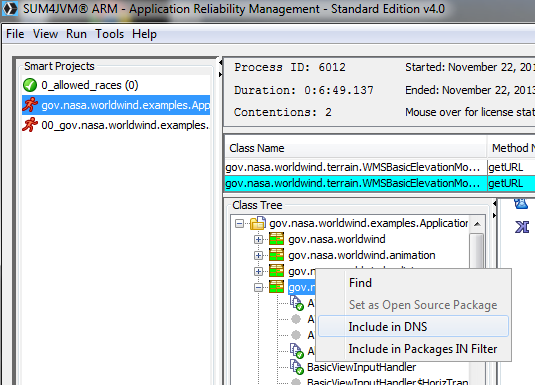Click class icon directly above BasicViewInputHandler row
The height and width of the screenshot is (385, 535).
pos(297,351)
